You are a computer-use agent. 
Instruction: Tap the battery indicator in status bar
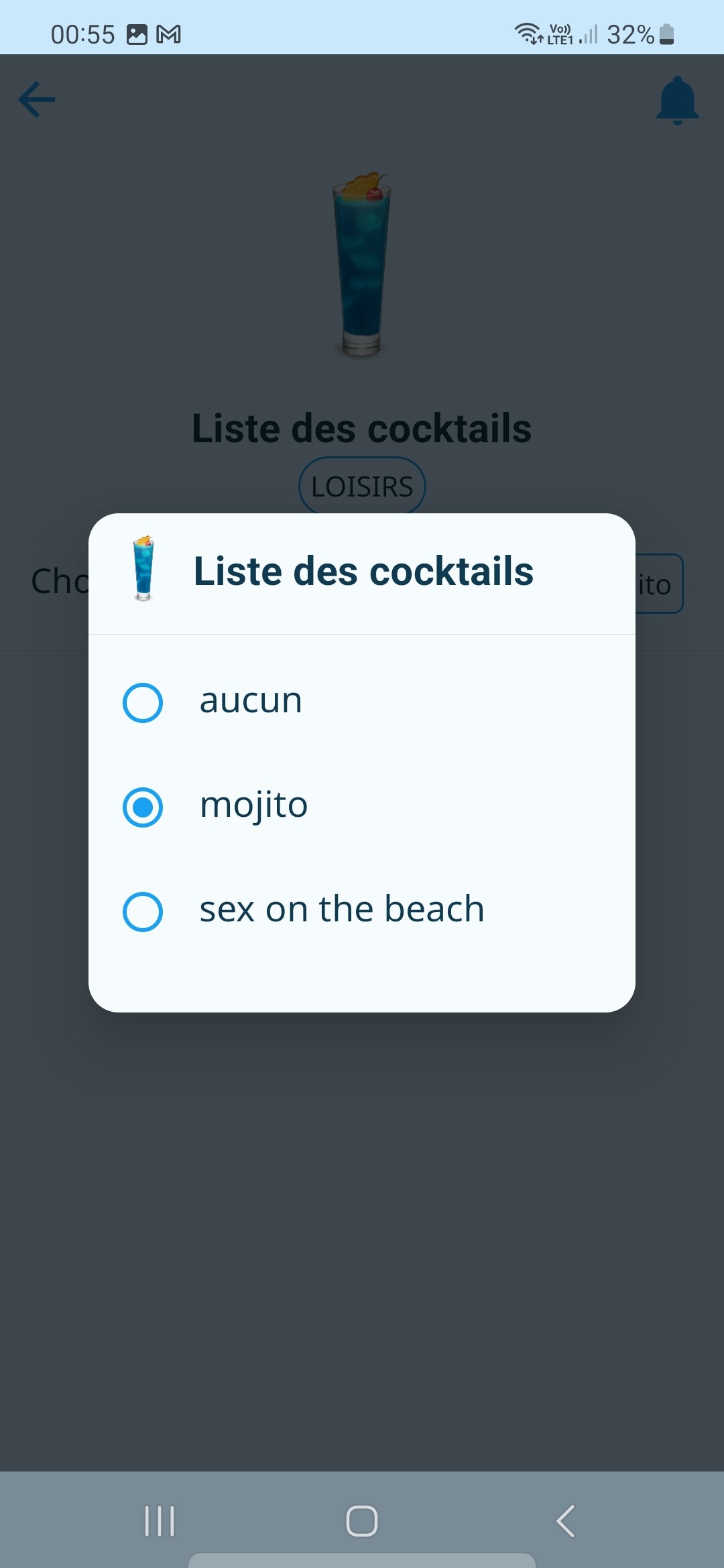(x=666, y=34)
